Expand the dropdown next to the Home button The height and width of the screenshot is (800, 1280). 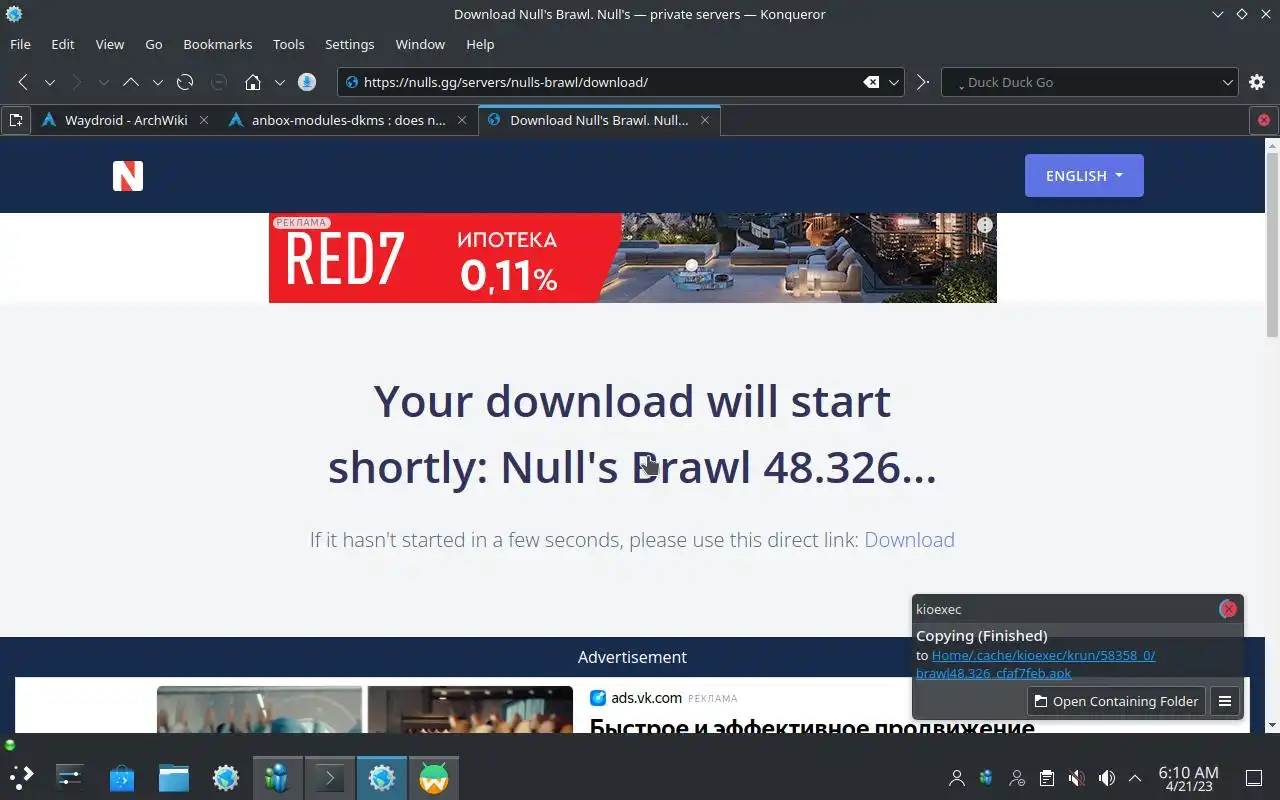click(279, 82)
